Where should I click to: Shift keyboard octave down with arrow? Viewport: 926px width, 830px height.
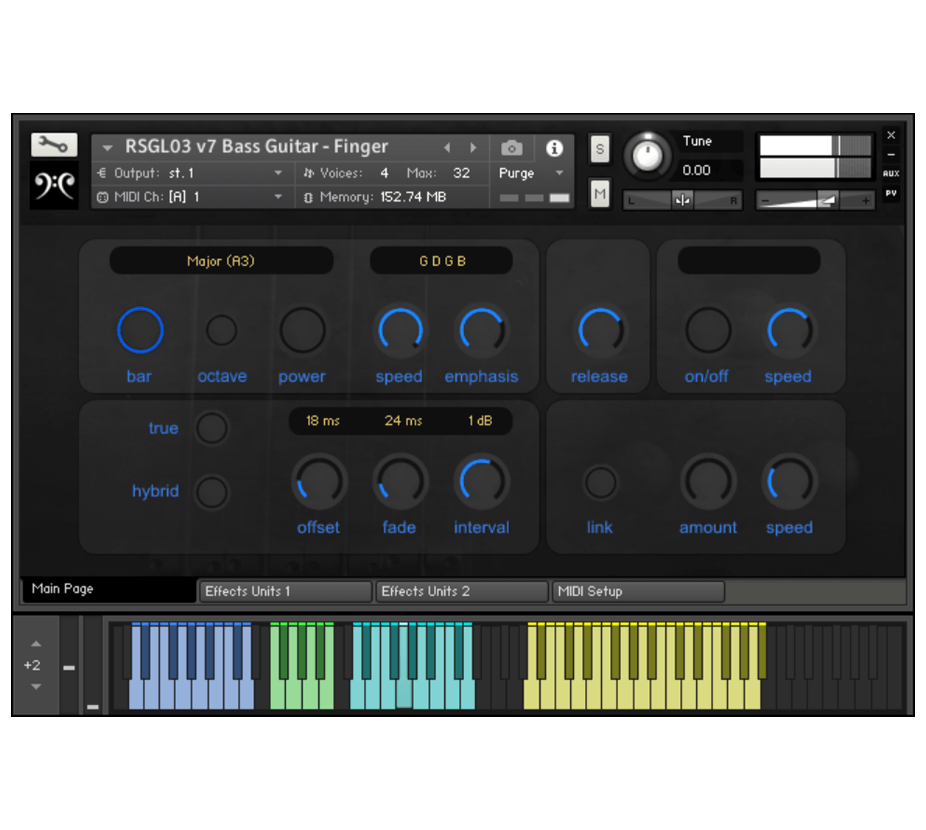point(36,686)
